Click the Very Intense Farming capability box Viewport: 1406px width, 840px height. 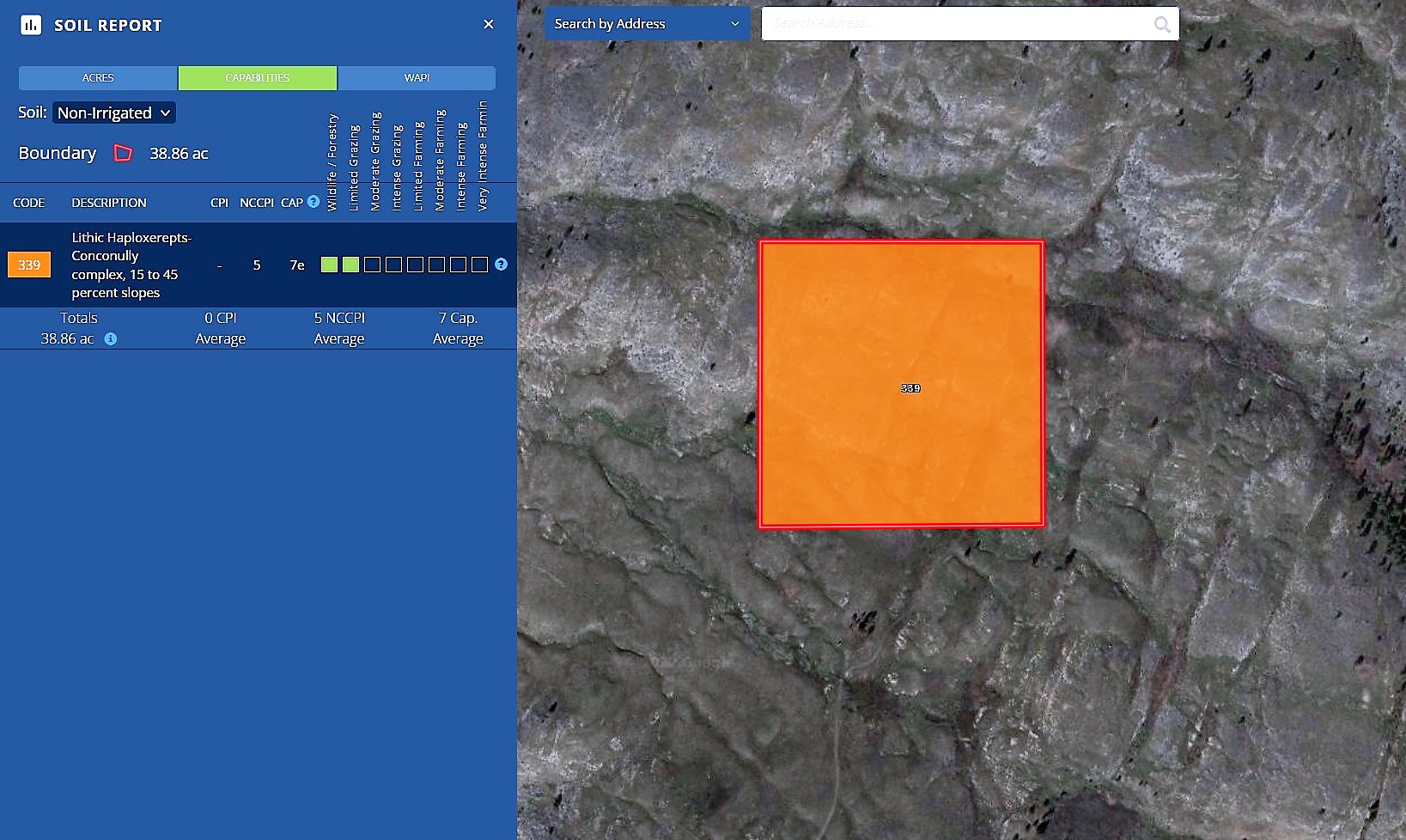click(479, 265)
